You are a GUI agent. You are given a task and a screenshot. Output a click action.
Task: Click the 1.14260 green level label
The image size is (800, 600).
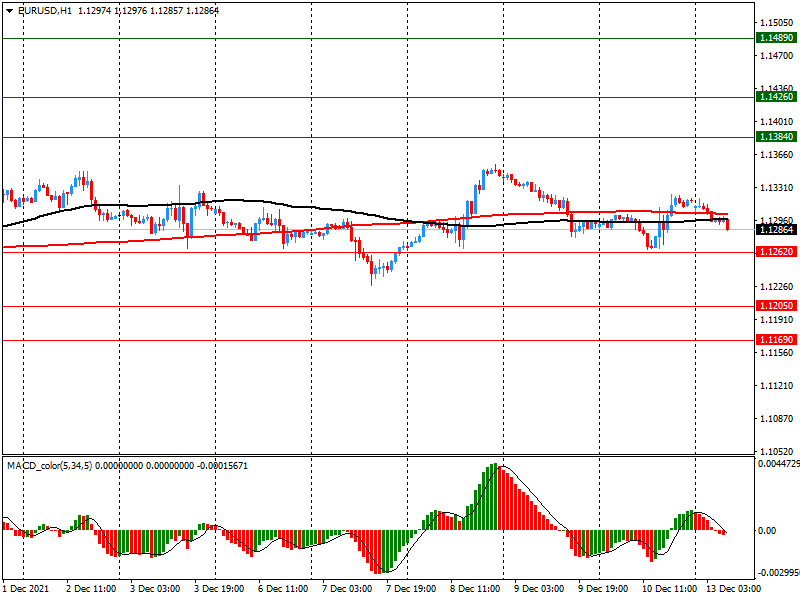point(777,97)
